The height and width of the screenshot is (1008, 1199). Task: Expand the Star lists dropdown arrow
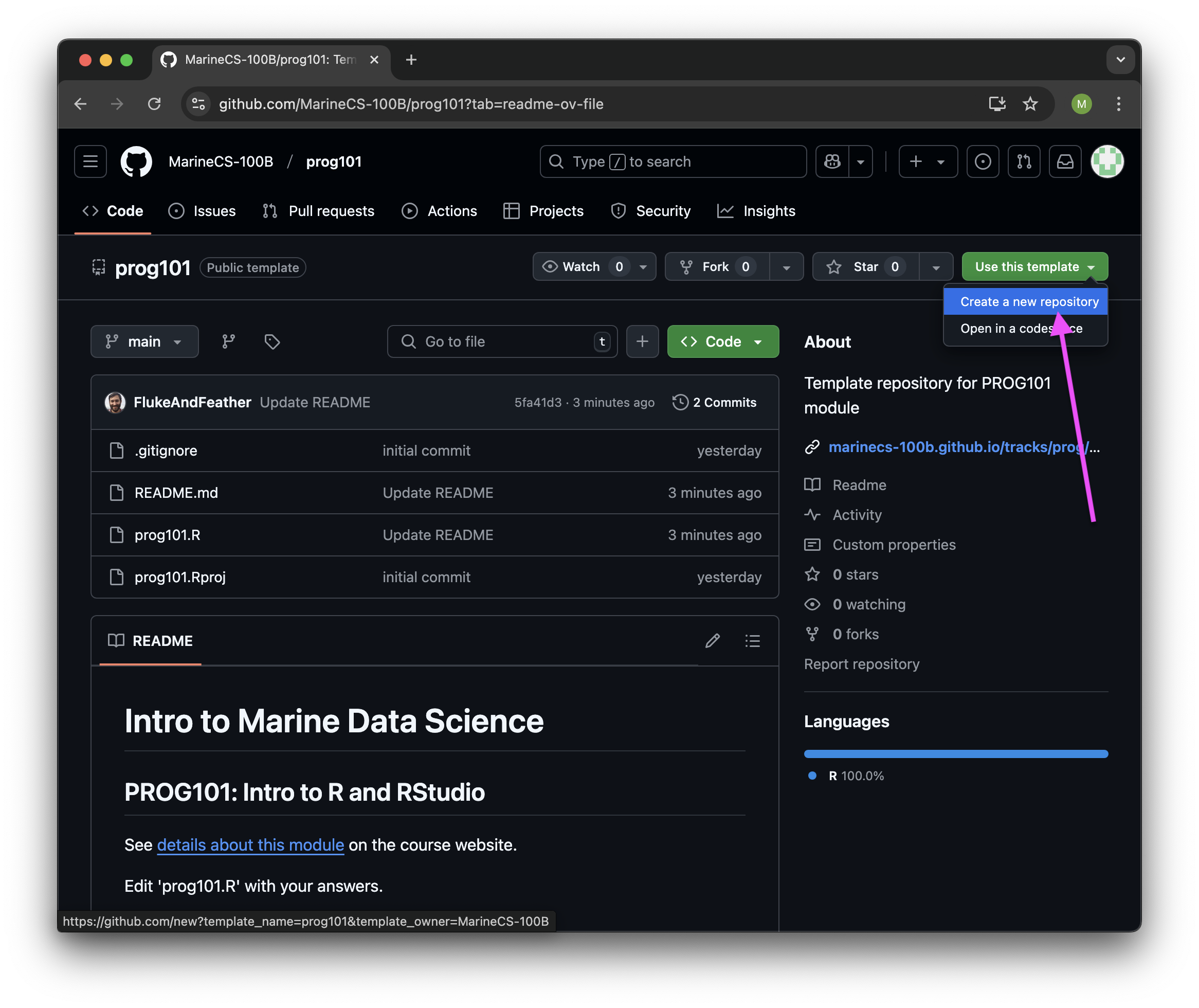click(936, 267)
